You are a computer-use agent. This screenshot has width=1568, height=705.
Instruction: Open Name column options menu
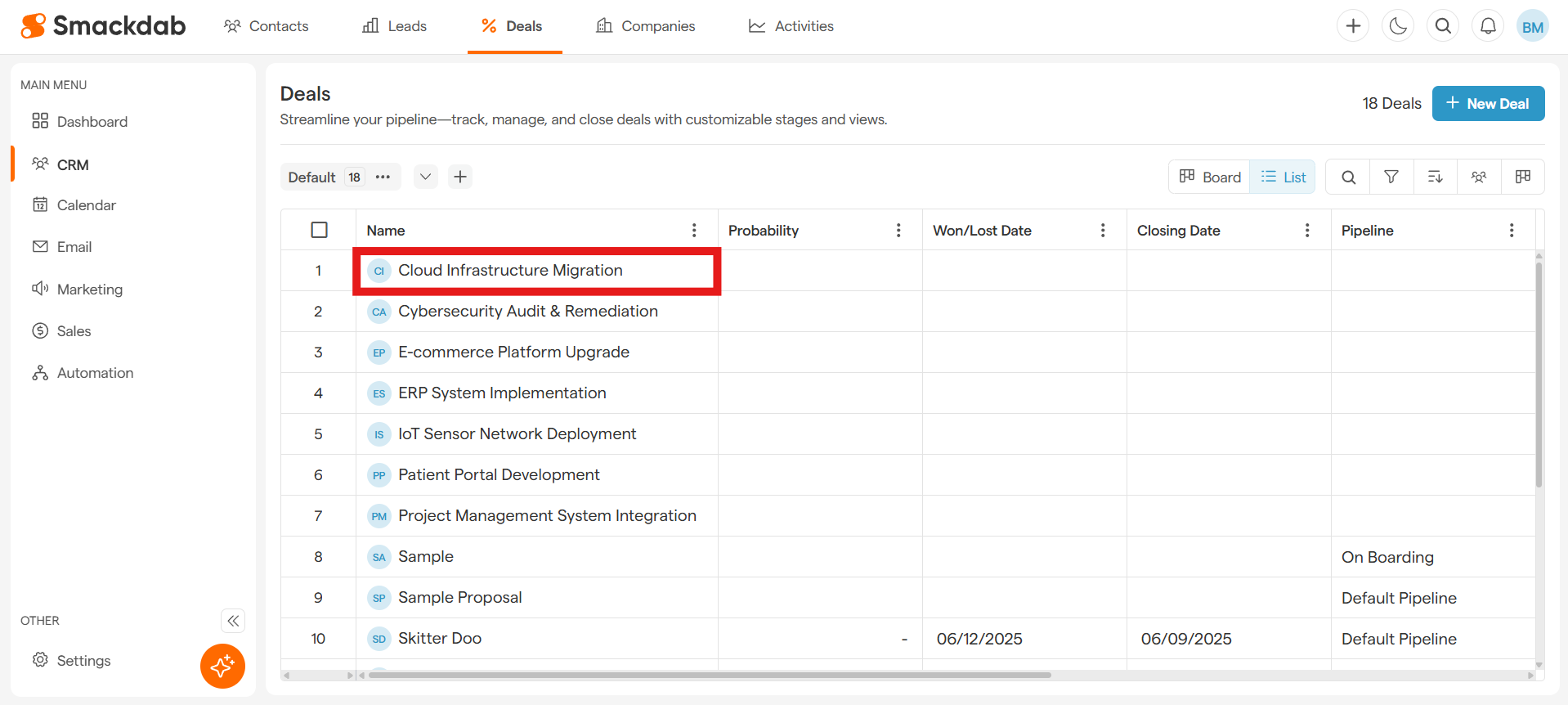point(694,230)
